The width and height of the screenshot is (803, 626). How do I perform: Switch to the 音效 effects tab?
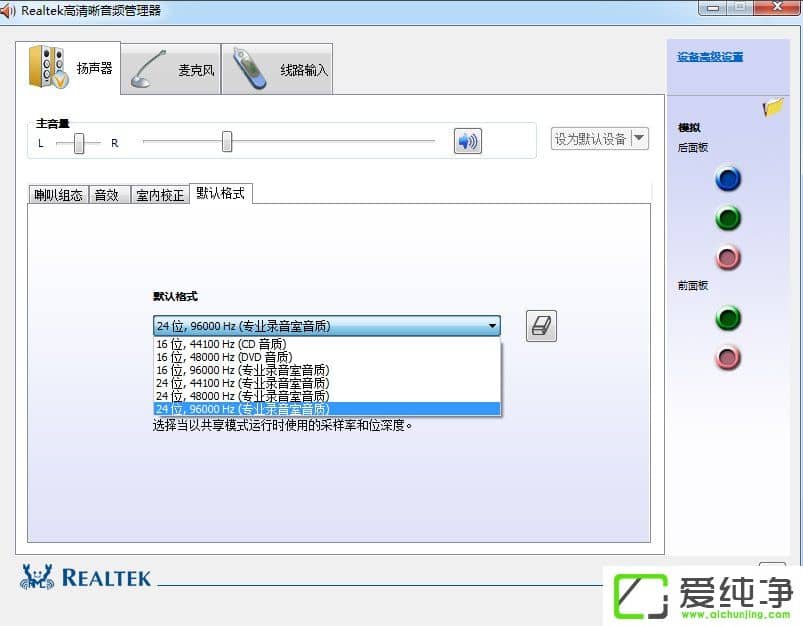point(107,194)
